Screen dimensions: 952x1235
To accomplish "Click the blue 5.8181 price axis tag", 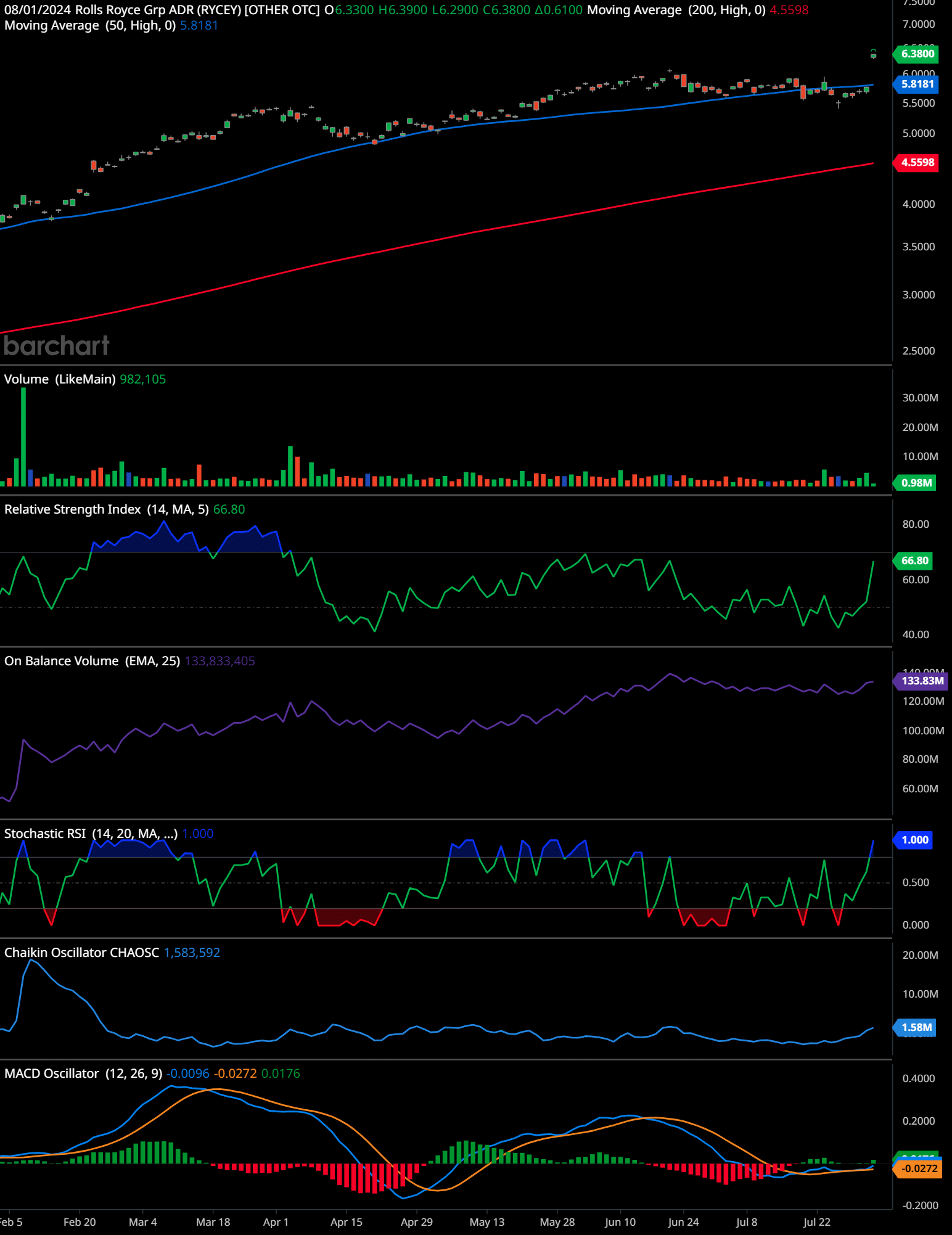I will point(917,84).
